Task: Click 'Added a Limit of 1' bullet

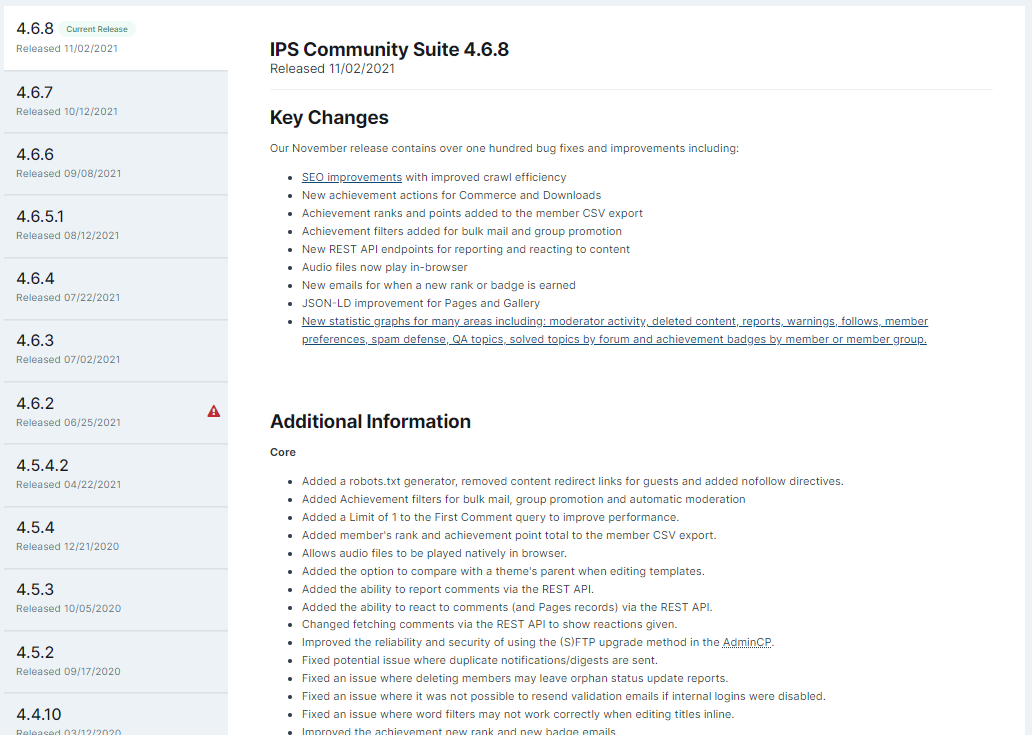Action: (x=490, y=517)
